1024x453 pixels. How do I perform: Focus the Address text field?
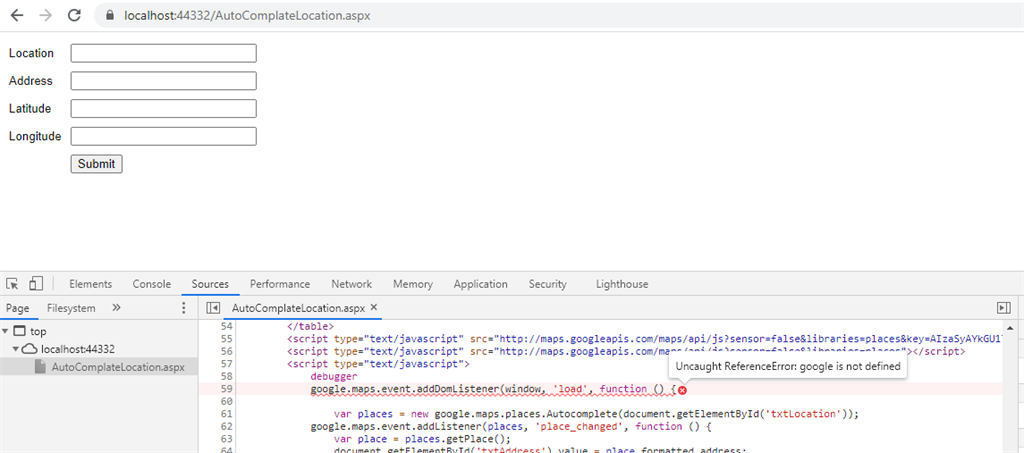[x=163, y=81]
